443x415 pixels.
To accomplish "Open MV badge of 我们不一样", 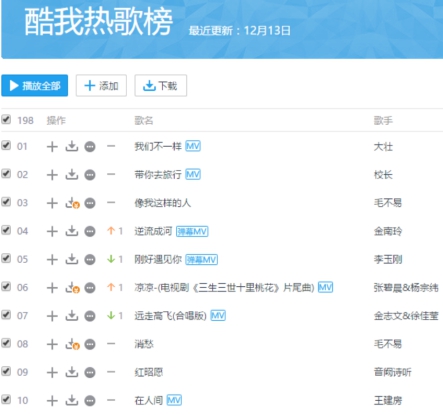I will pos(193,146).
